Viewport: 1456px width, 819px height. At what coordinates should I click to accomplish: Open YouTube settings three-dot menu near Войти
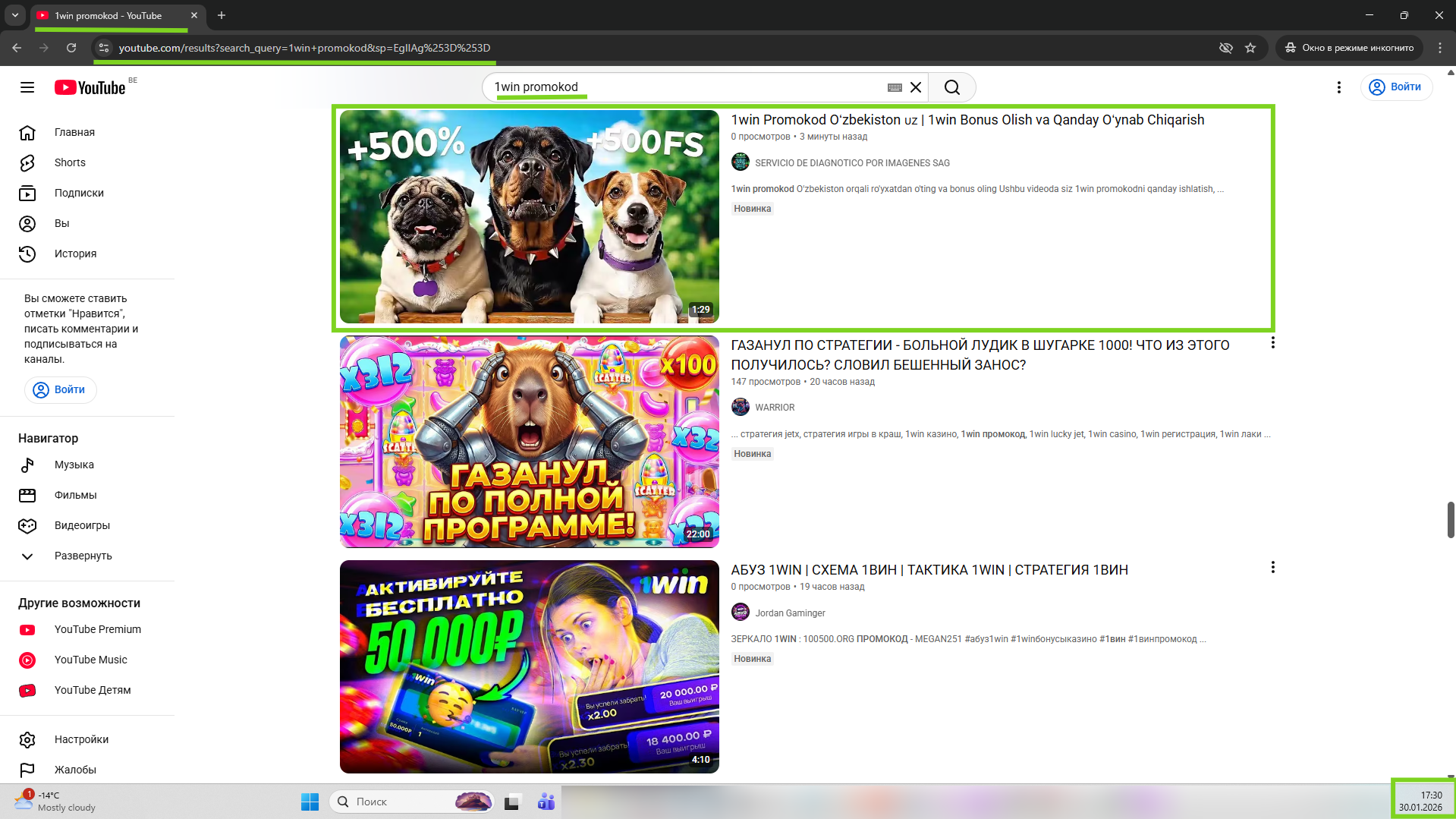coord(1339,87)
